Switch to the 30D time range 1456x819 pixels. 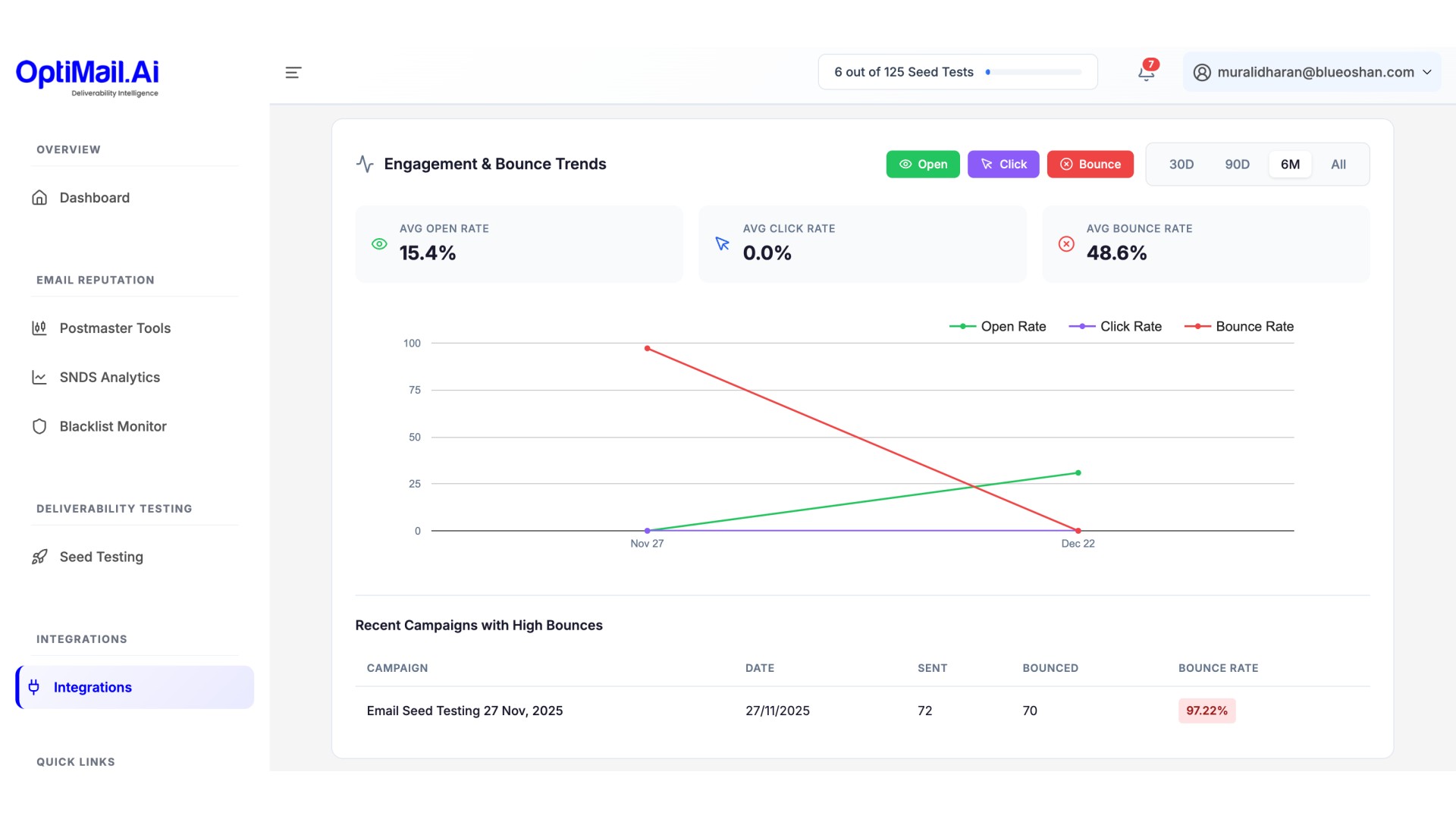tap(1181, 165)
